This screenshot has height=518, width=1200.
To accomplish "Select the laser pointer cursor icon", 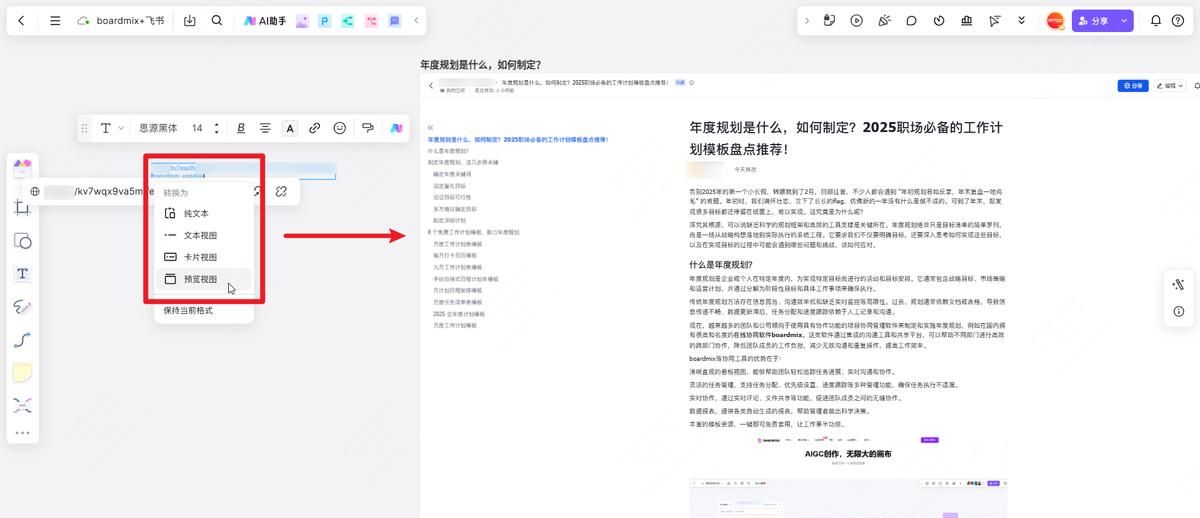I will pyautogui.click(x=994, y=20).
